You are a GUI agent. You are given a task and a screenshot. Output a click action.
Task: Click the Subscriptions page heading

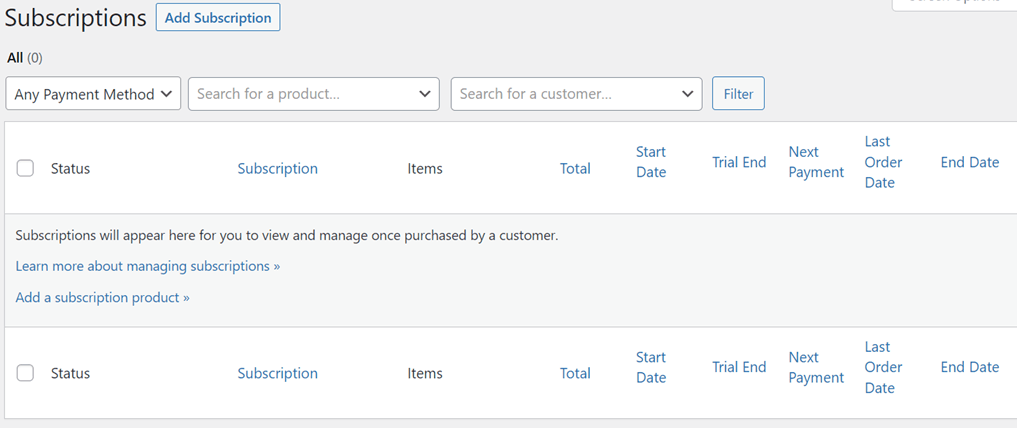[x=75, y=18]
